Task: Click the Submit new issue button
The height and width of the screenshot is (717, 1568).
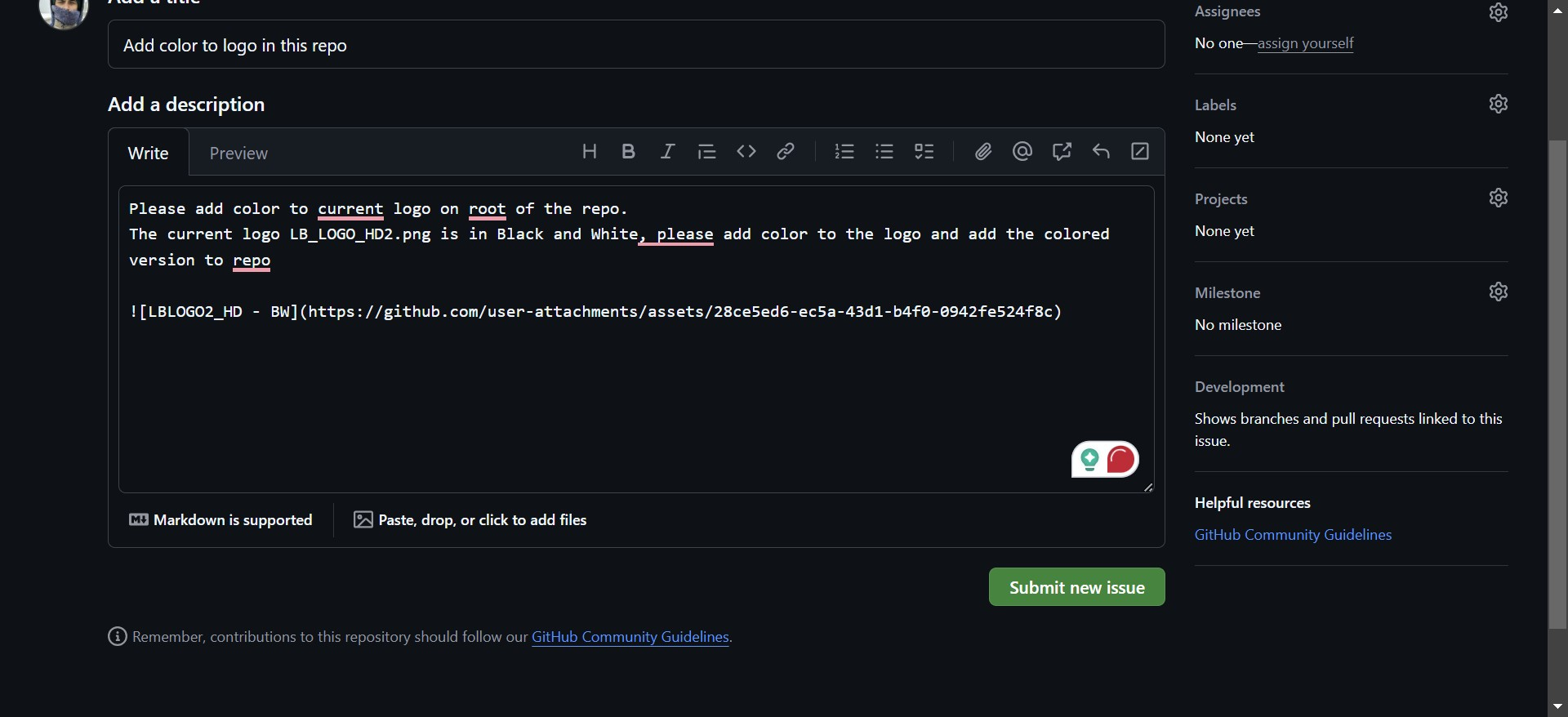Action: 1076,587
